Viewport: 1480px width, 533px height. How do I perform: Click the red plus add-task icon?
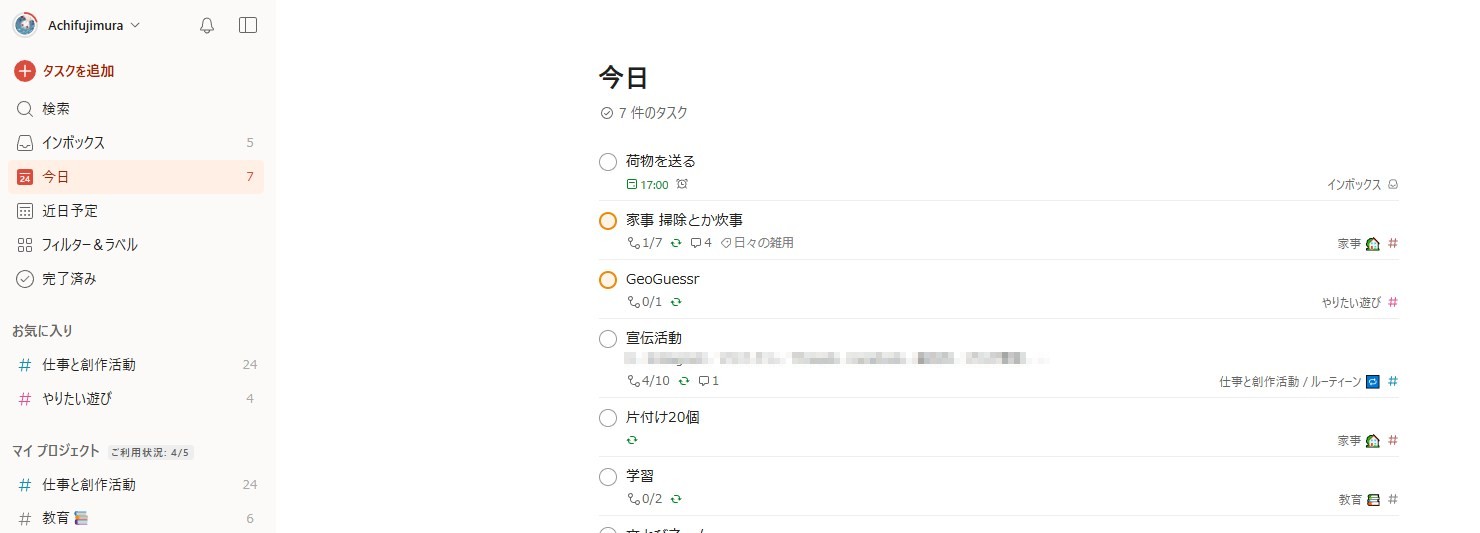point(25,71)
